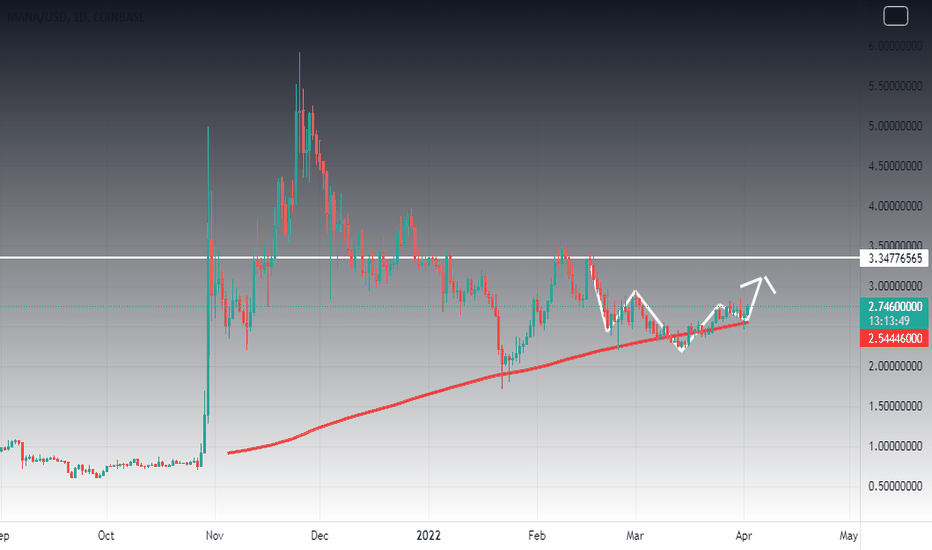This screenshot has height=550, width=932.
Task: Click the Oct label on the time axis
Action: [x=106, y=536]
